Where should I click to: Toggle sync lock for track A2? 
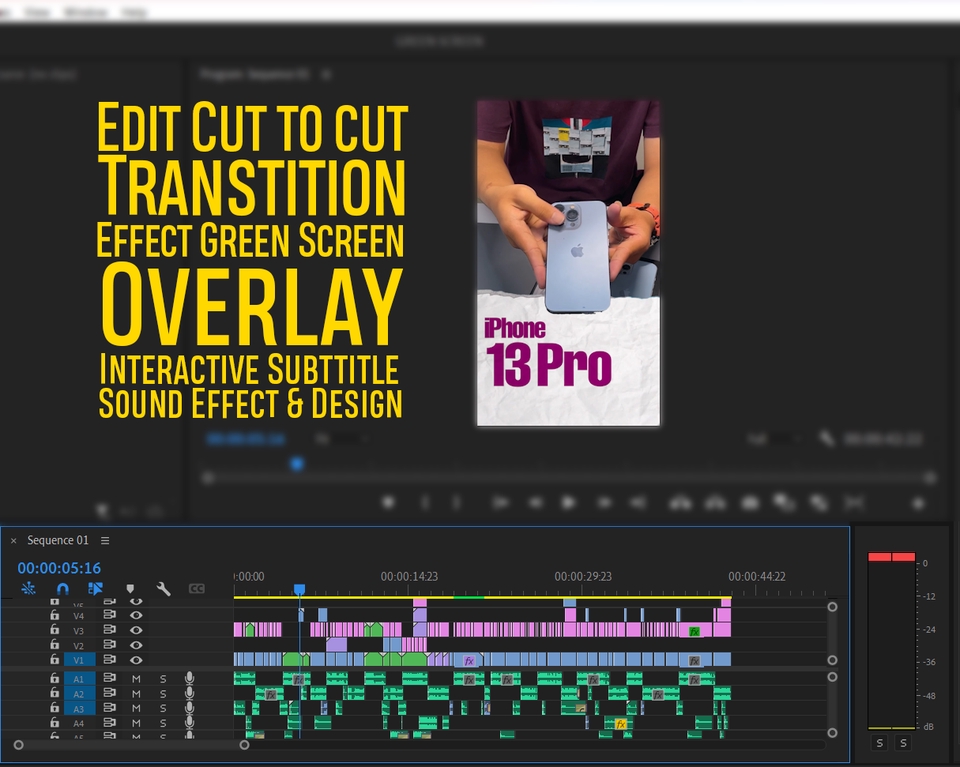click(x=110, y=694)
